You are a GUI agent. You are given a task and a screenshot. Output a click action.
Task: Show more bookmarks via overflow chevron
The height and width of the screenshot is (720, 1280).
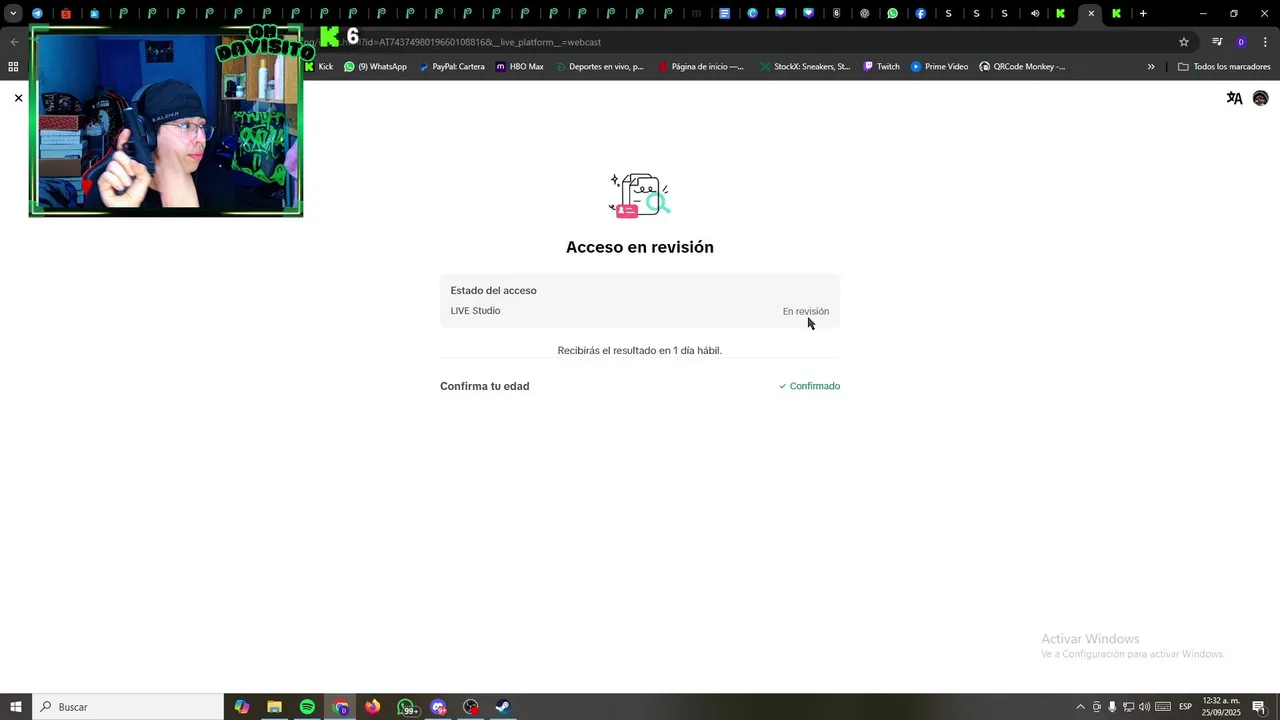pos(1151,67)
